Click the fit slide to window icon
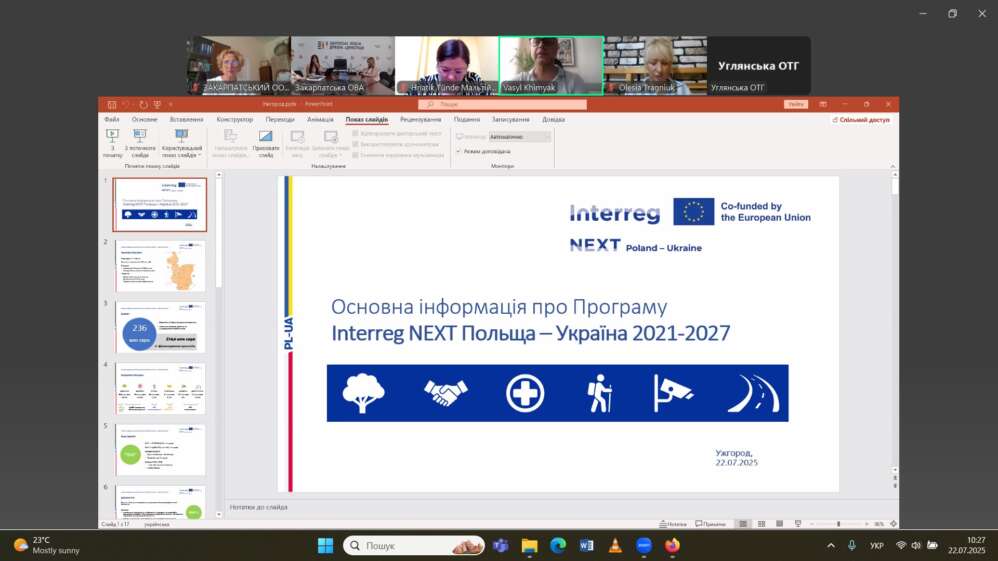Image resolution: width=998 pixels, height=561 pixels. pos(893,523)
